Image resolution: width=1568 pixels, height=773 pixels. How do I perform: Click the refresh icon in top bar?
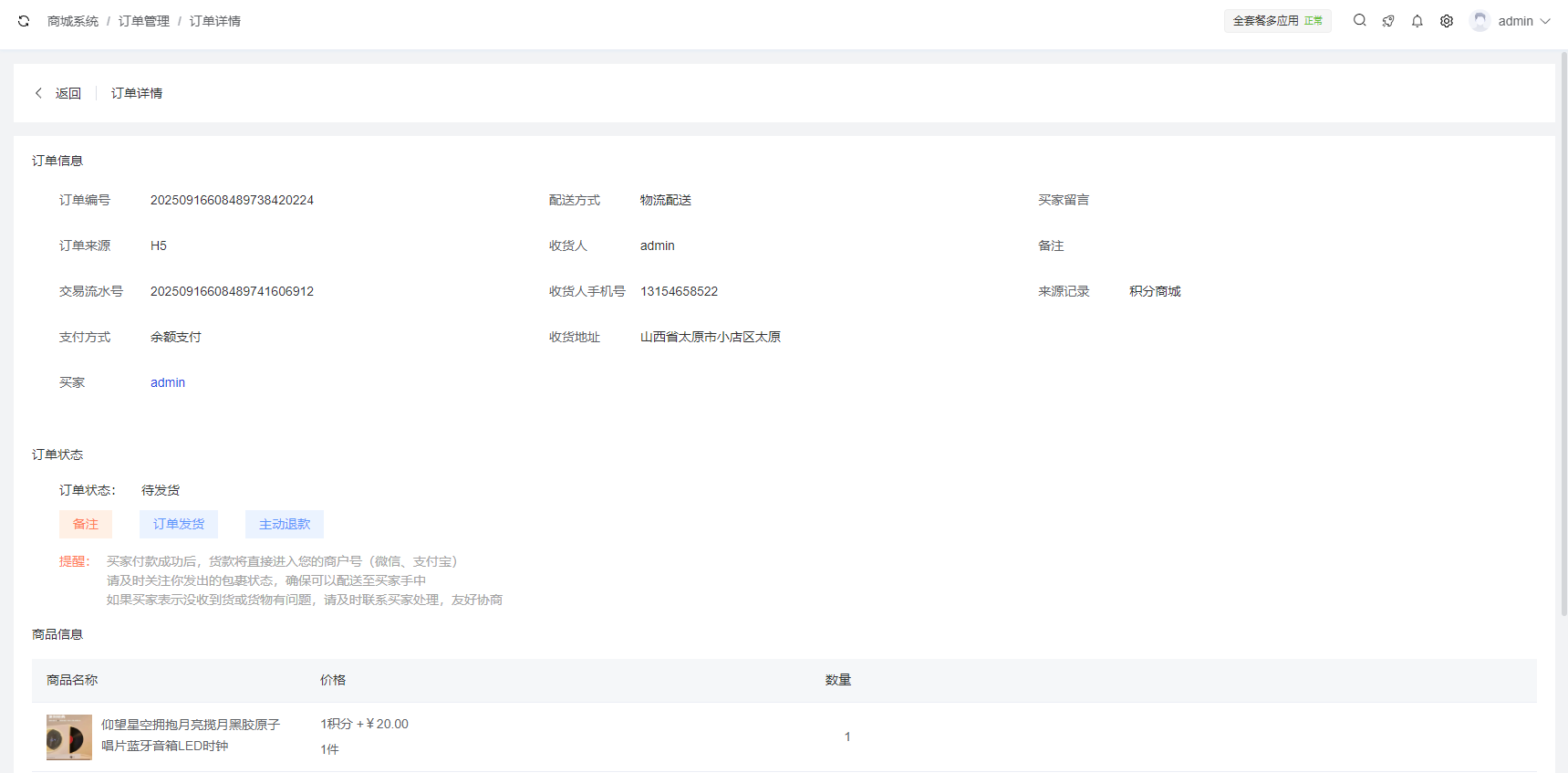click(24, 21)
